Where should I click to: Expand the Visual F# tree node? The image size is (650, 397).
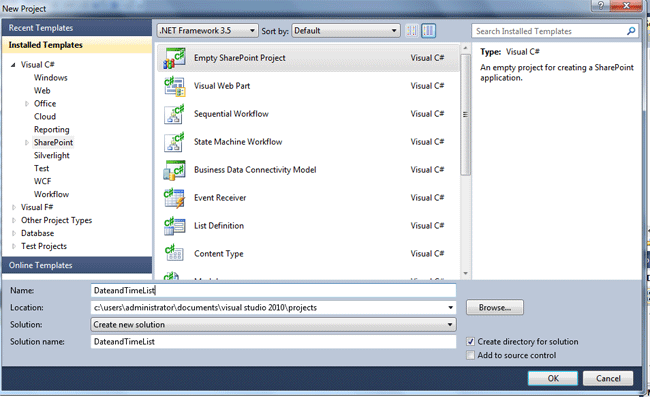point(14,207)
